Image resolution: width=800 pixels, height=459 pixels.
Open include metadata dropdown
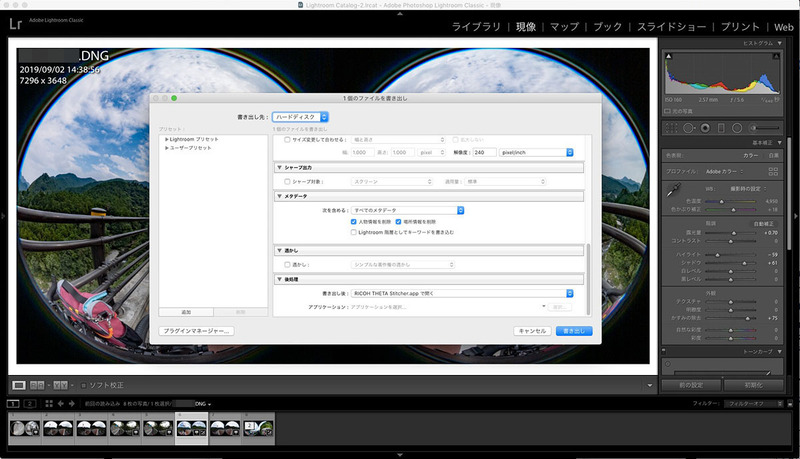pyautogui.click(x=408, y=210)
